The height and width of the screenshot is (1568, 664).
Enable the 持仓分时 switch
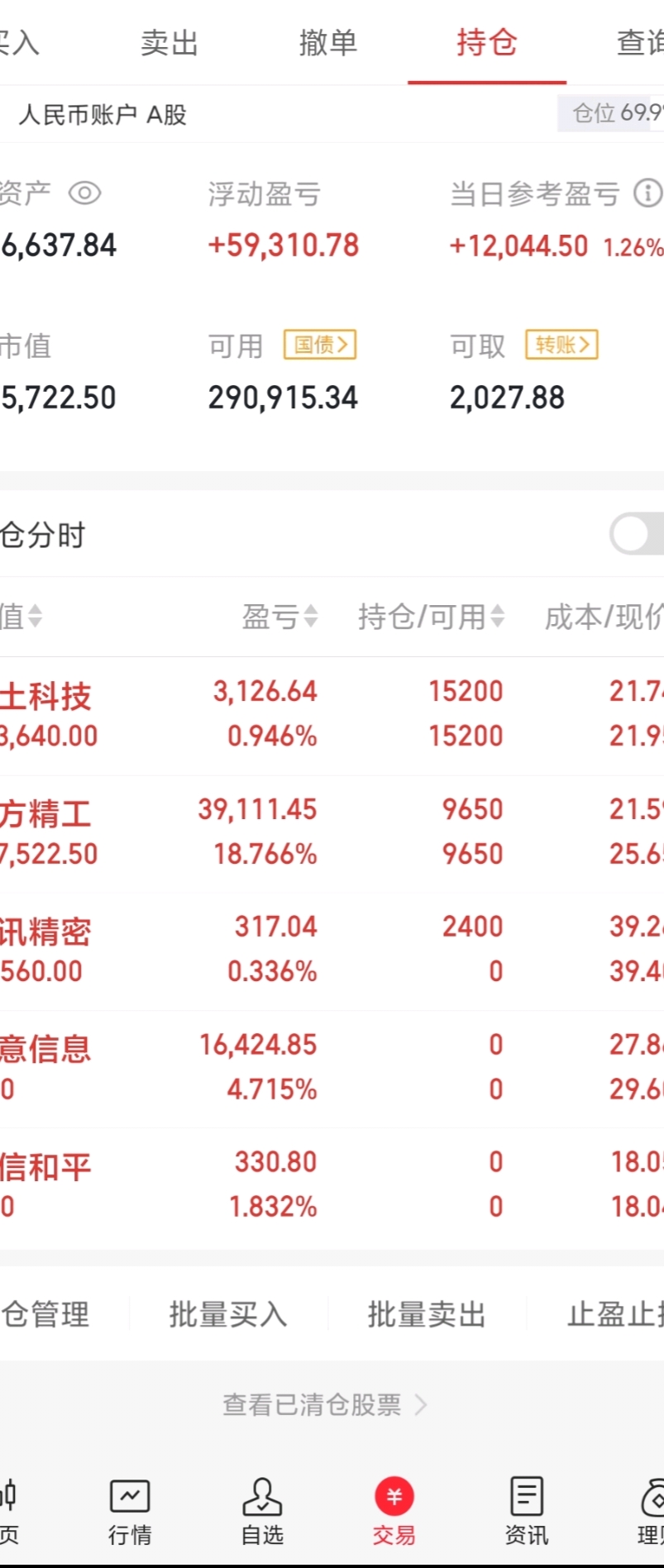pos(638,534)
